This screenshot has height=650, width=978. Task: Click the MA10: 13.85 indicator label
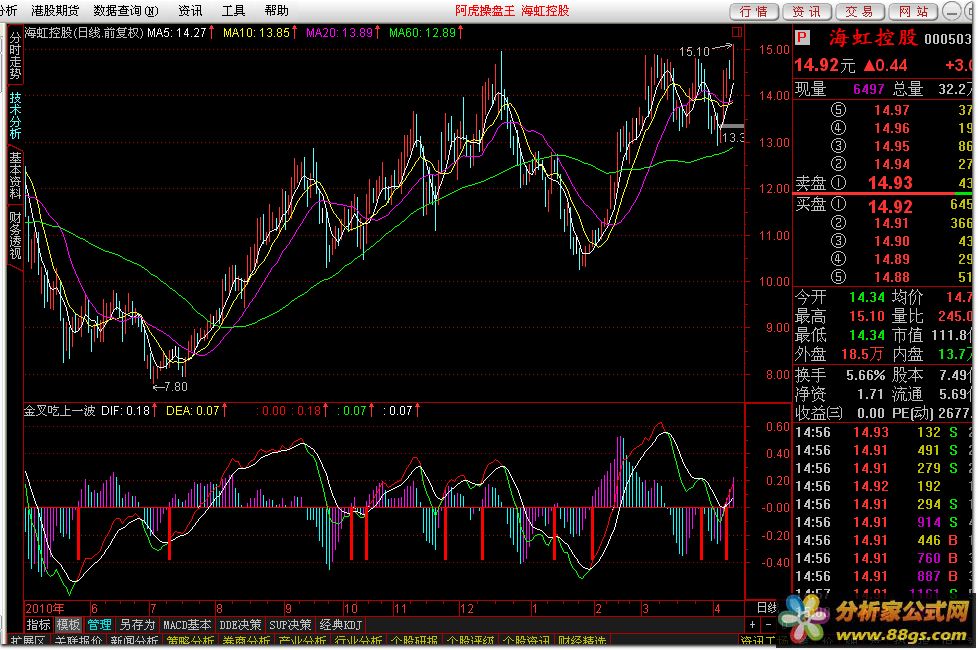256,32
